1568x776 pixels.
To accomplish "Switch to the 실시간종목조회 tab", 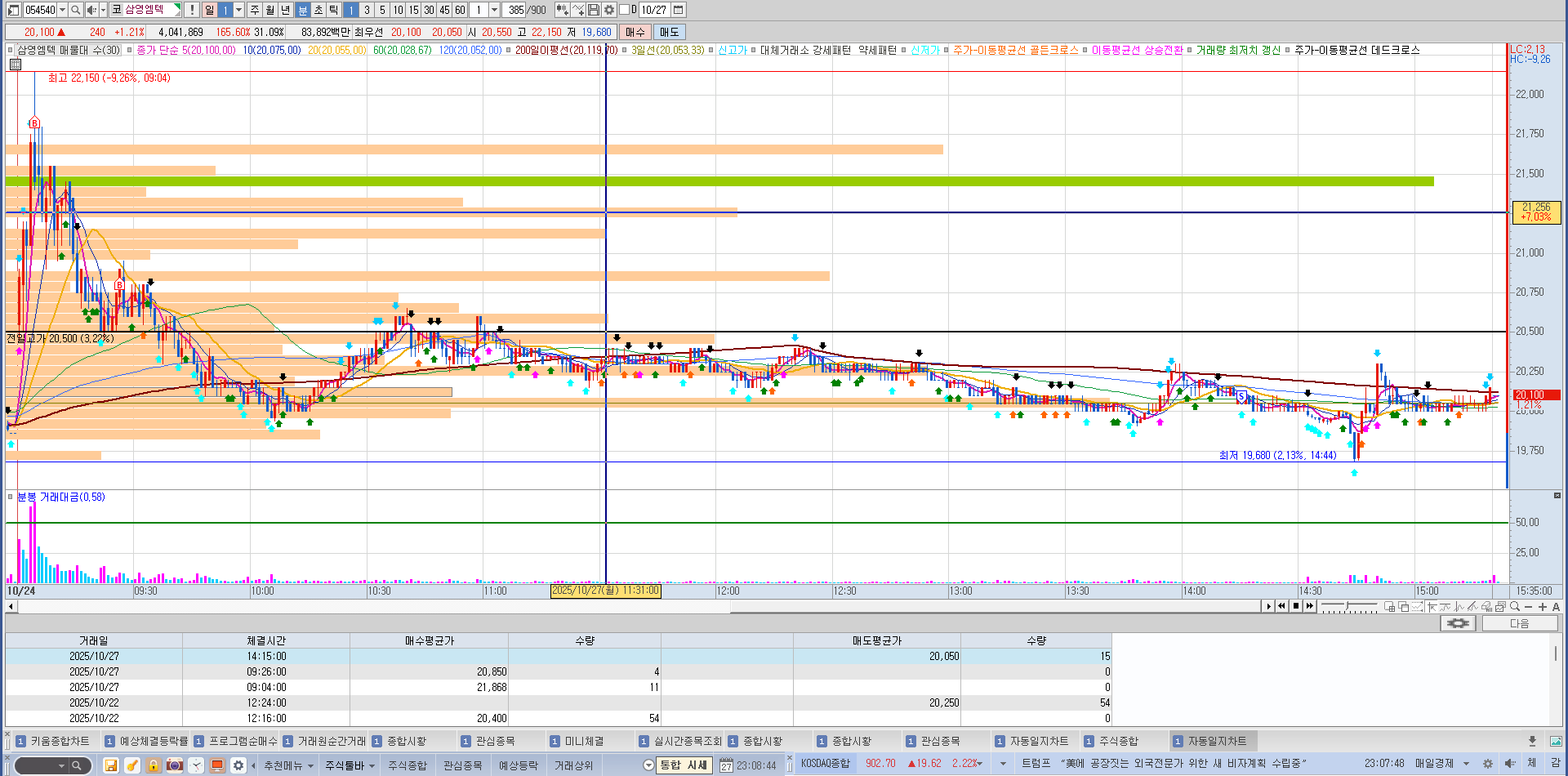I will (680, 741).
